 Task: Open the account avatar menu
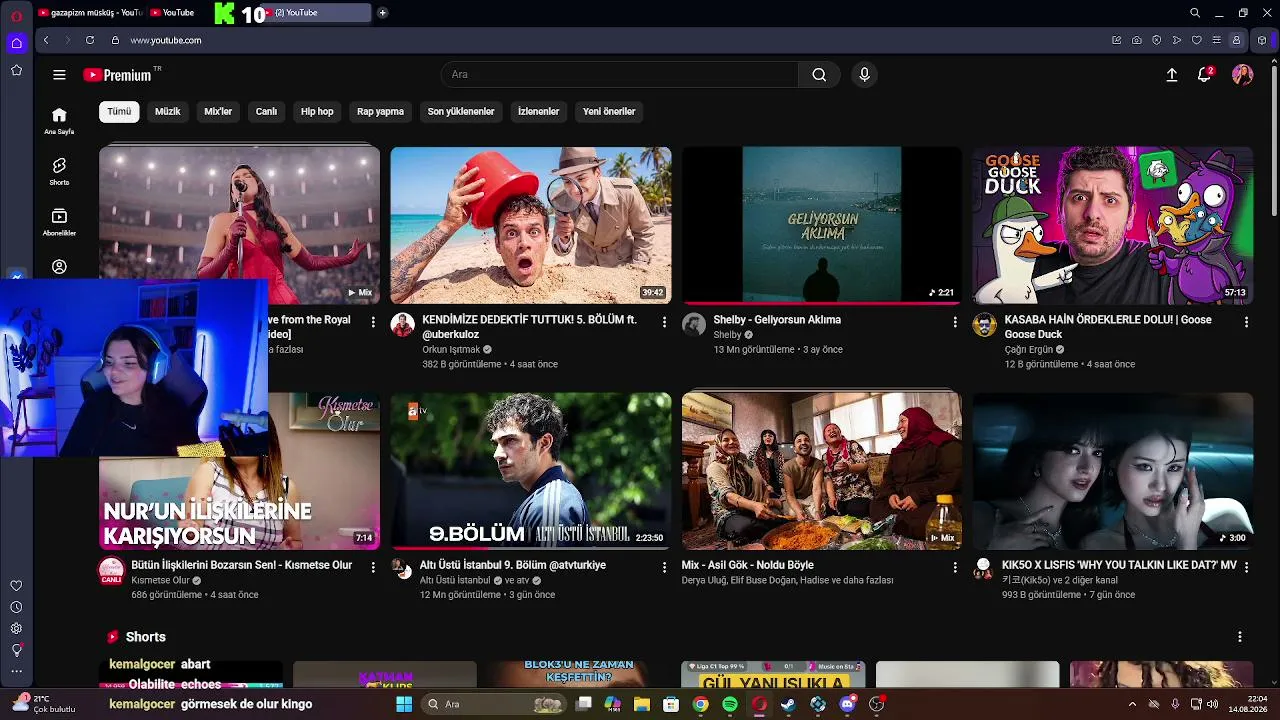click(1243, 75)
